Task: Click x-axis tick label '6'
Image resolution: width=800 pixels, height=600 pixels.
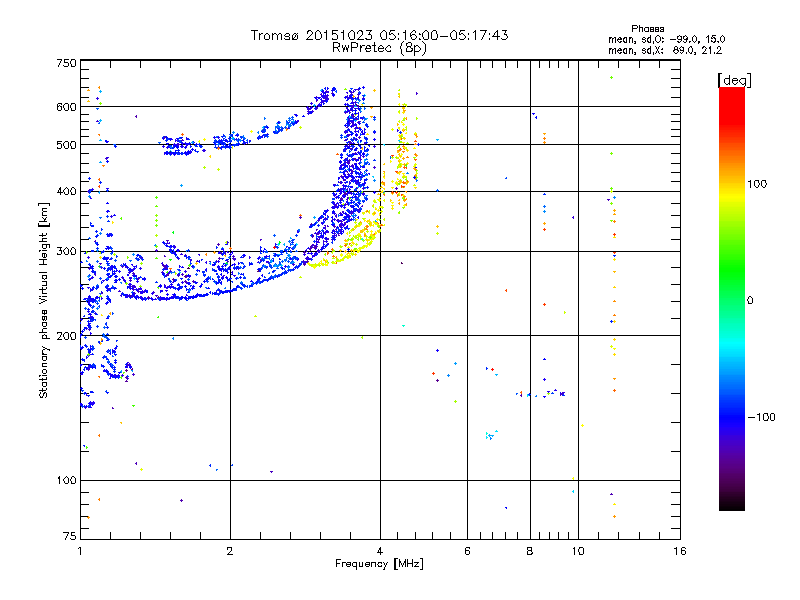Action: tap(467, 551)
